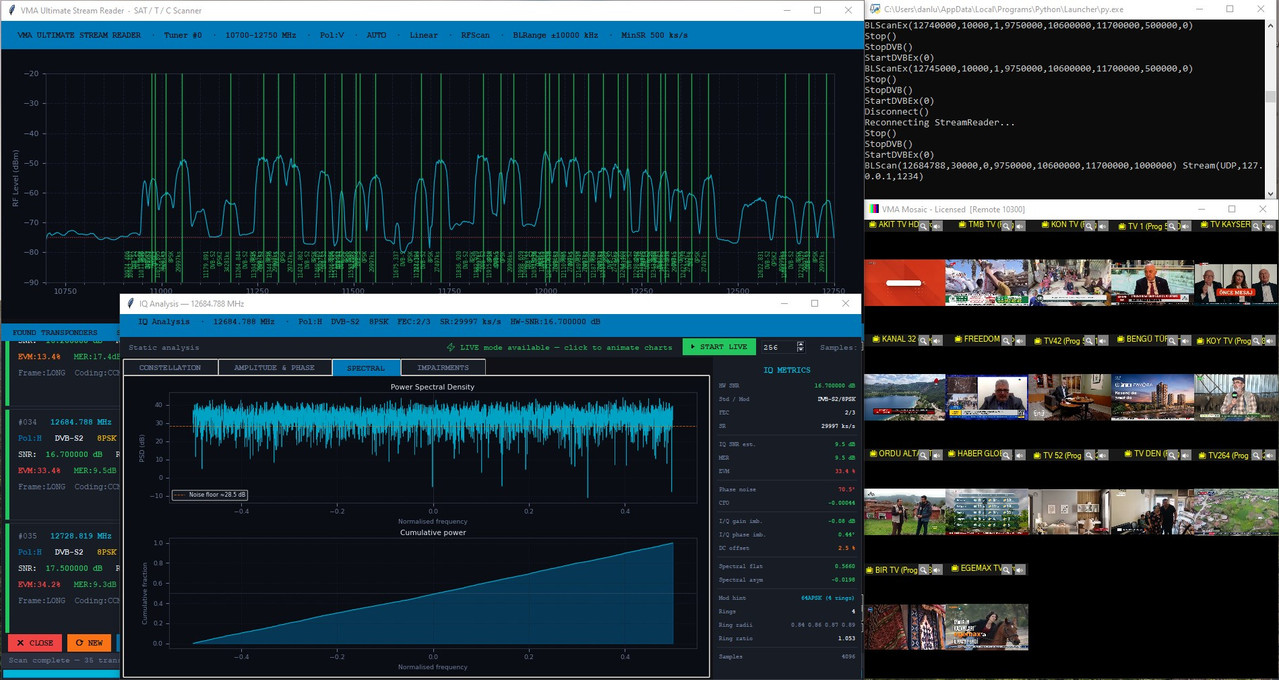Mute or unmute the KON TV channel
This screenshot has width=1279, height=680.
(1103, 226)
